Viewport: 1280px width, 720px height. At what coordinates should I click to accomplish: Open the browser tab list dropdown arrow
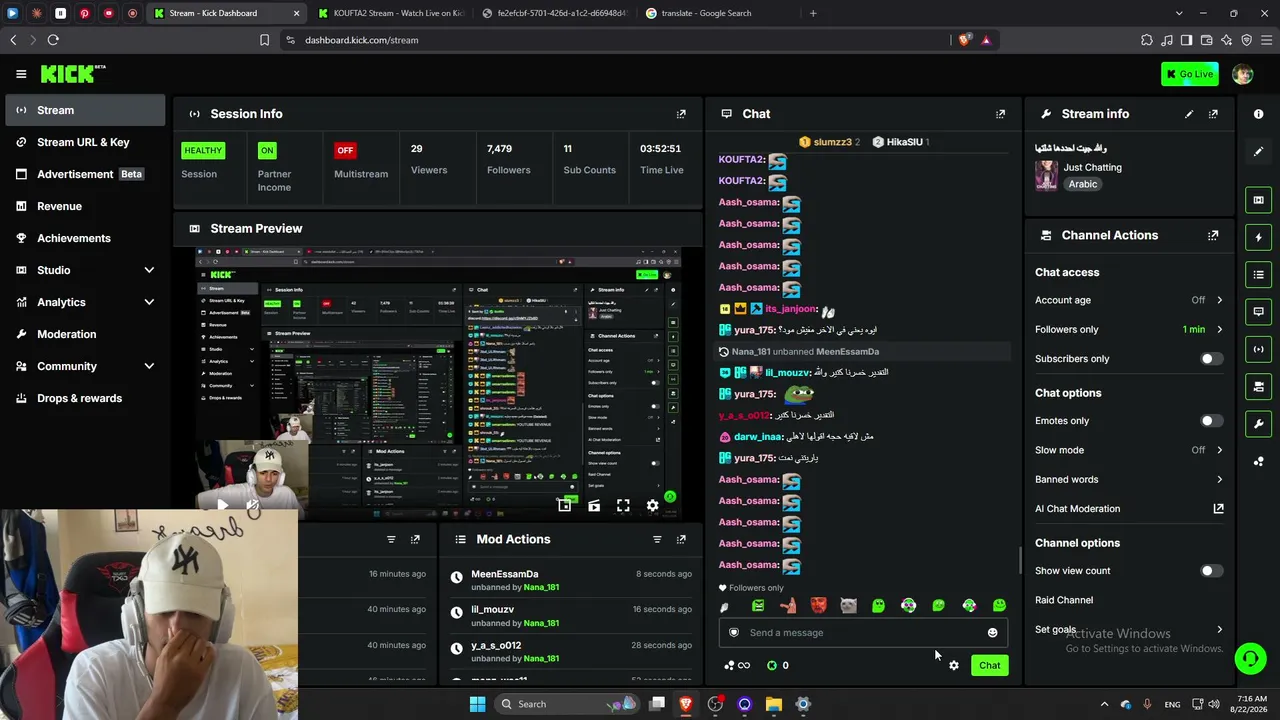tap(1179, 13)
